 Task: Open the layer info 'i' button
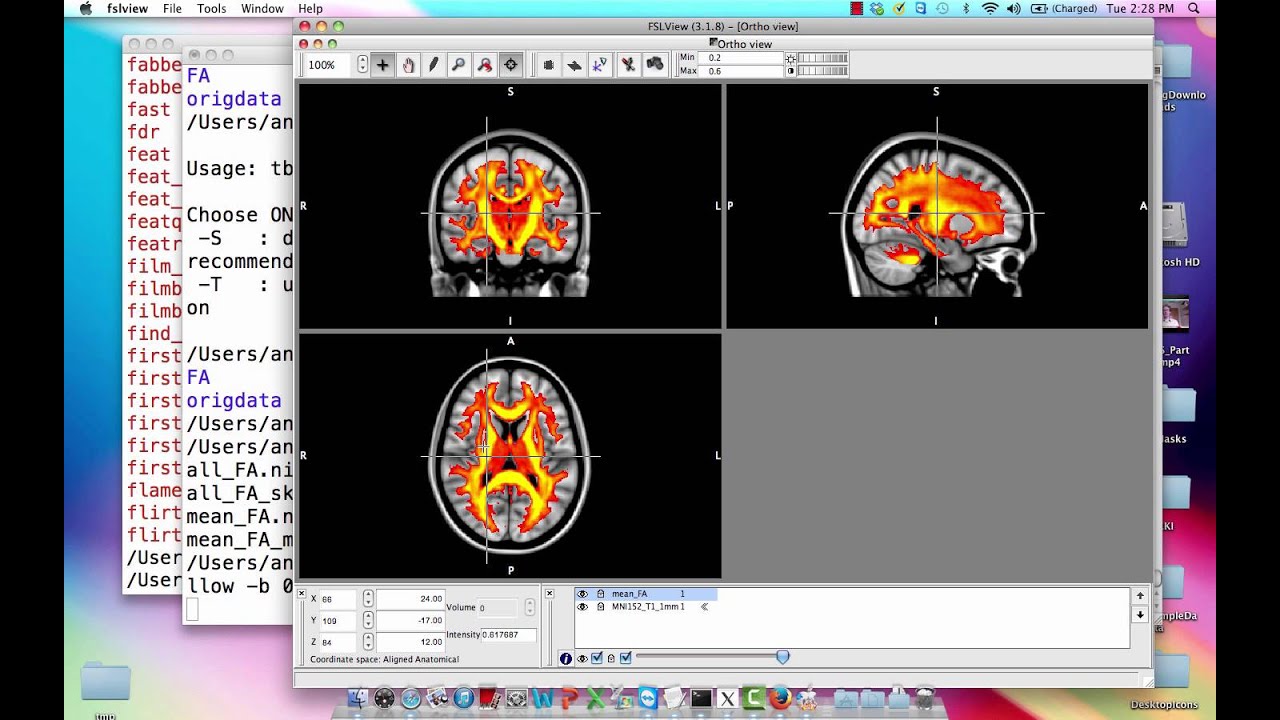tap(566, 658)
